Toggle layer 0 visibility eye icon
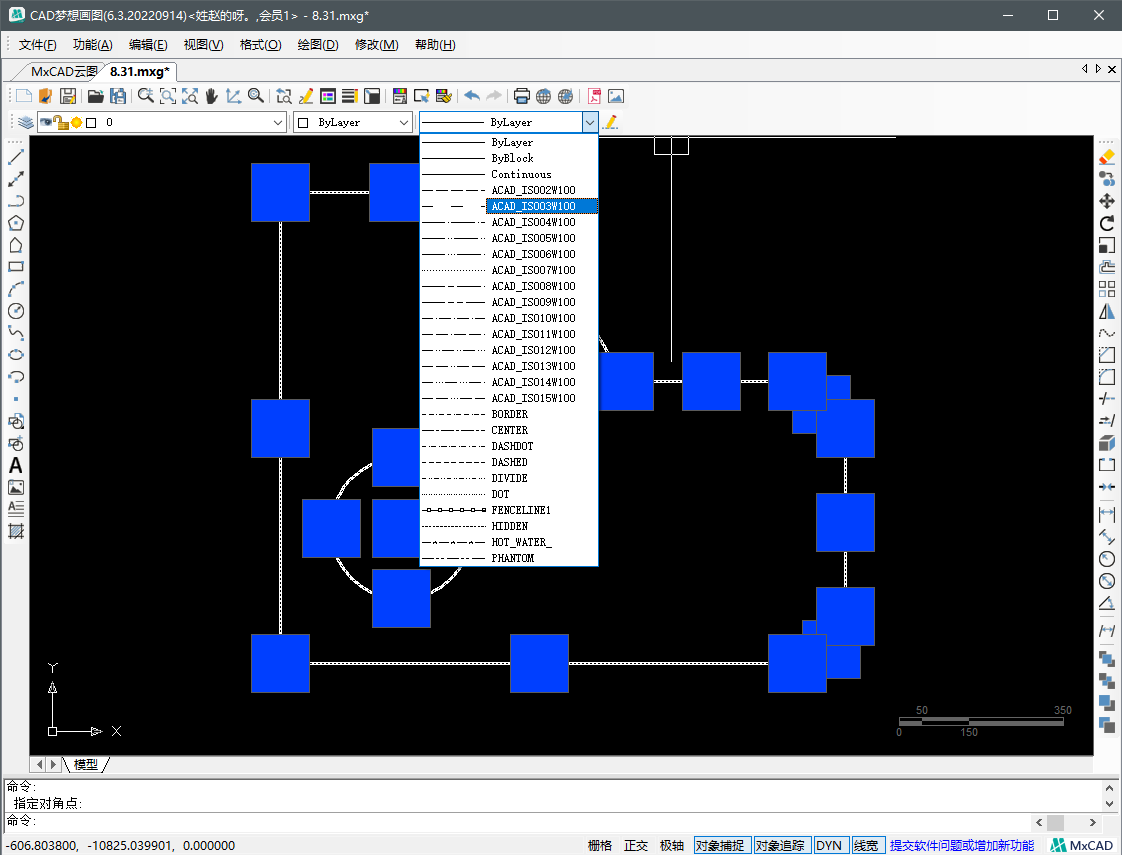The image size is (1122, 855). click(46, 122)
